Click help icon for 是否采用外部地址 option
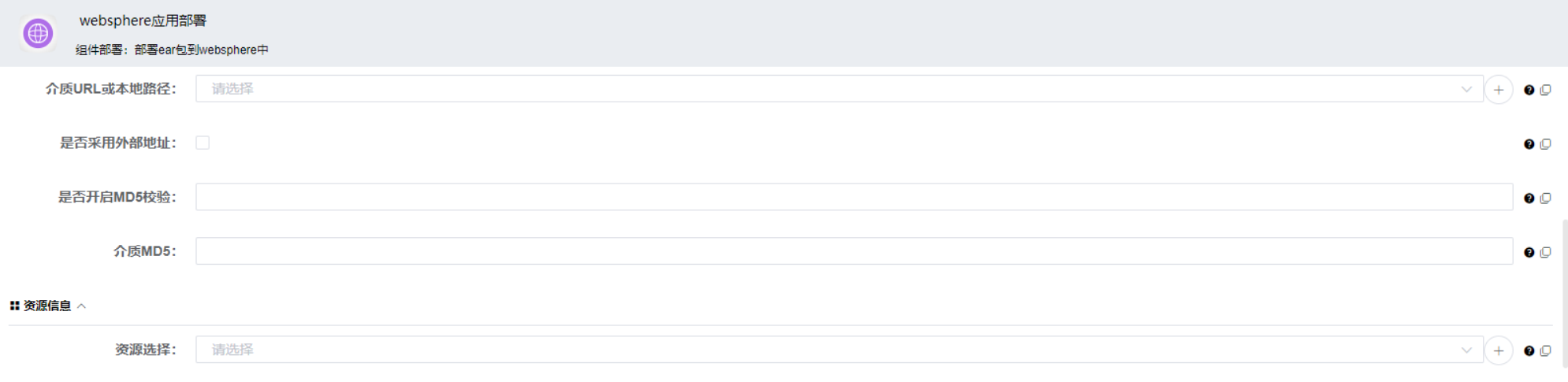The image size is (1568, 382). pyautogui.click(x=1529, y=144)
